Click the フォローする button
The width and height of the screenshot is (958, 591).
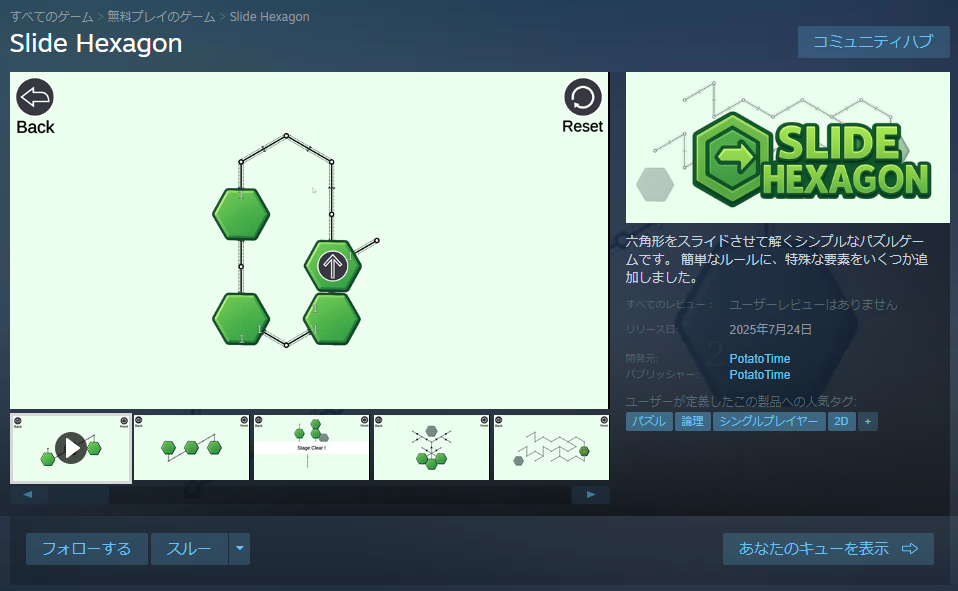pyautogui.click(x=87, y=549)
